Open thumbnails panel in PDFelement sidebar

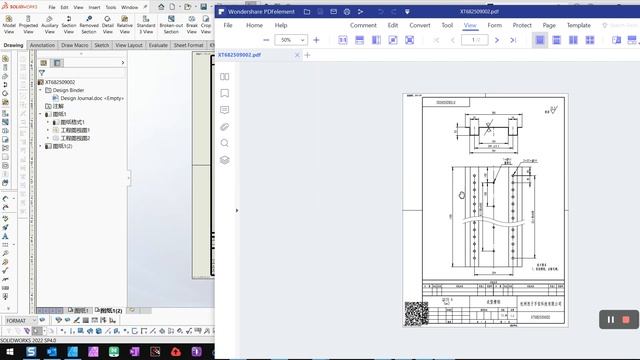[x=224, y=77]
